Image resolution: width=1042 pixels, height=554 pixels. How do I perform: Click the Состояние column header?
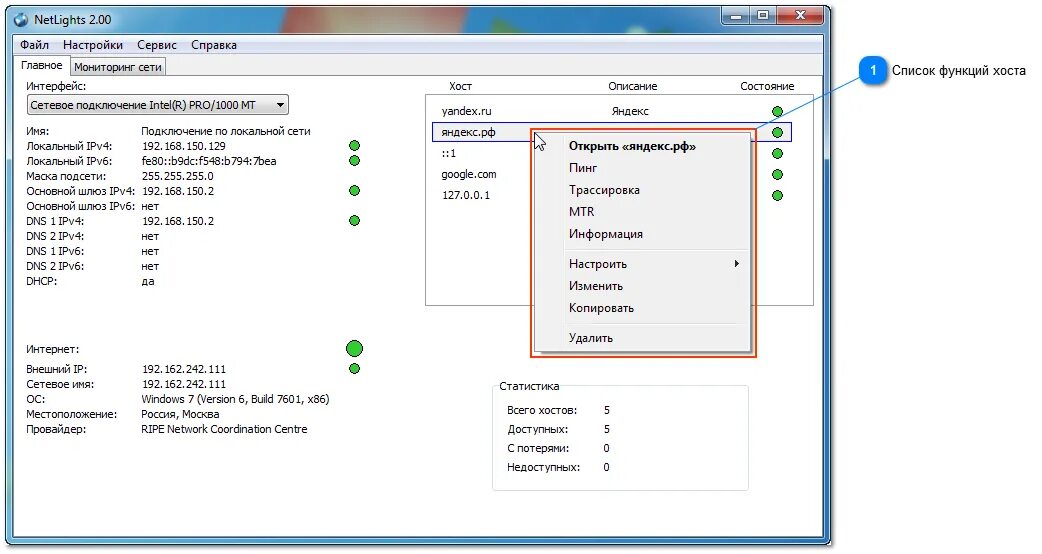(x=767, y=86)
